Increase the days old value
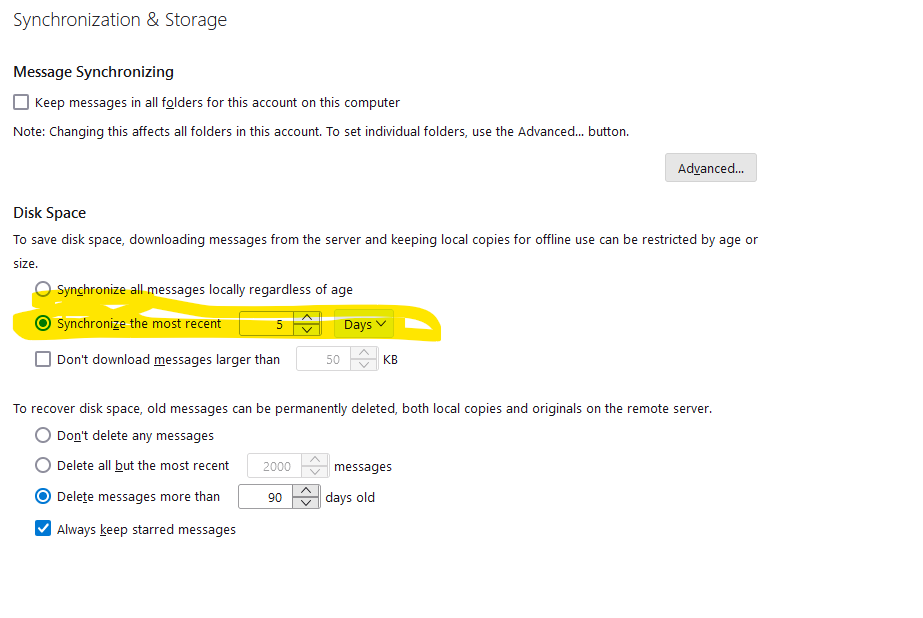 (x=307, y=491)
